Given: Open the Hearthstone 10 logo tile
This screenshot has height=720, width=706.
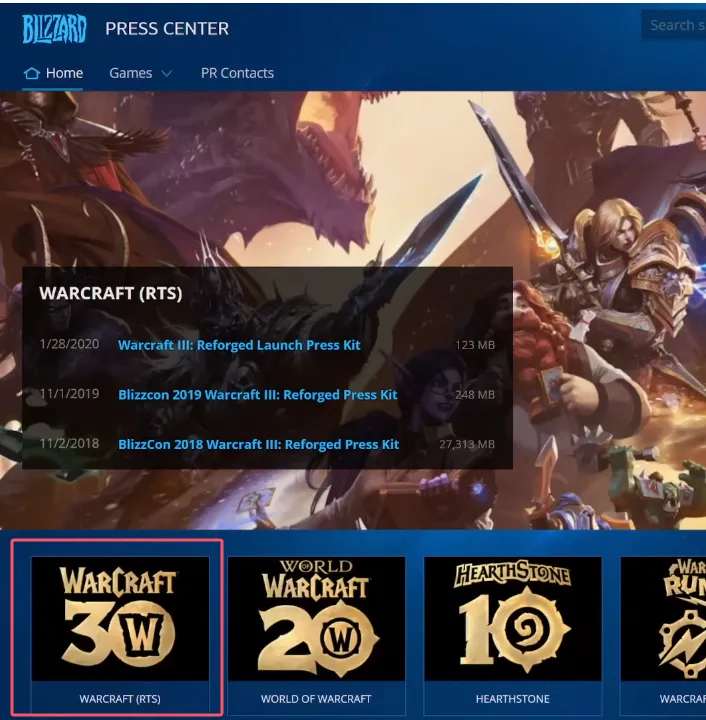Looking at the screenshot, I should point(512,619).
